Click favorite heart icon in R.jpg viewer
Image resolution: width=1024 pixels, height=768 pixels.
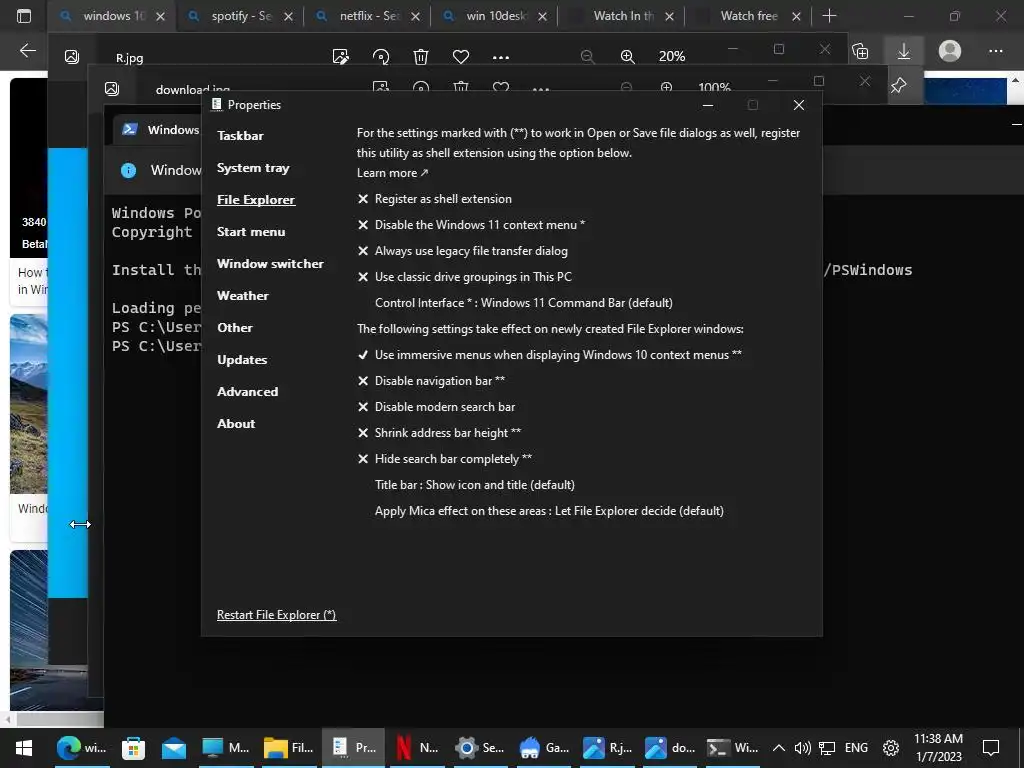[461, 57]
